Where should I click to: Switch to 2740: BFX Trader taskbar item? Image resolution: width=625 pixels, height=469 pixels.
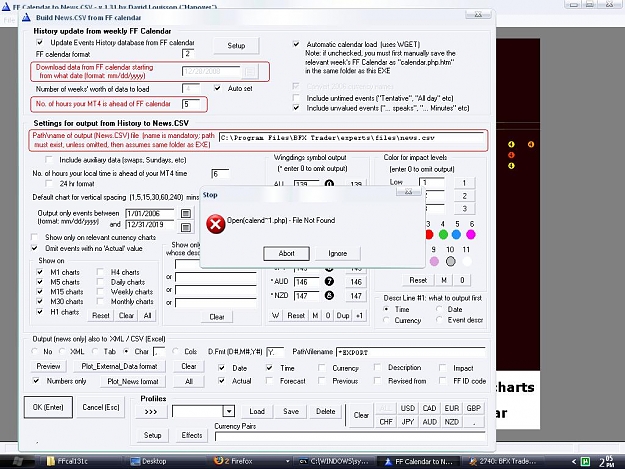(503, 461)
